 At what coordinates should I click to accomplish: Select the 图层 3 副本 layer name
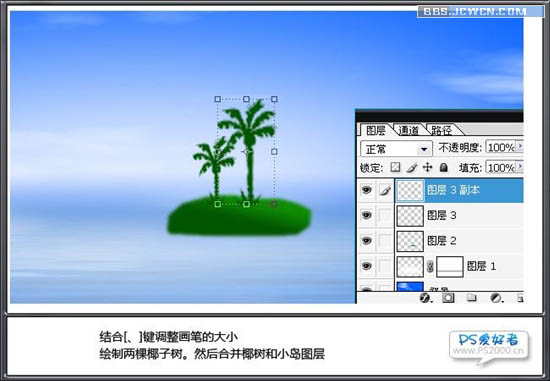453,190
